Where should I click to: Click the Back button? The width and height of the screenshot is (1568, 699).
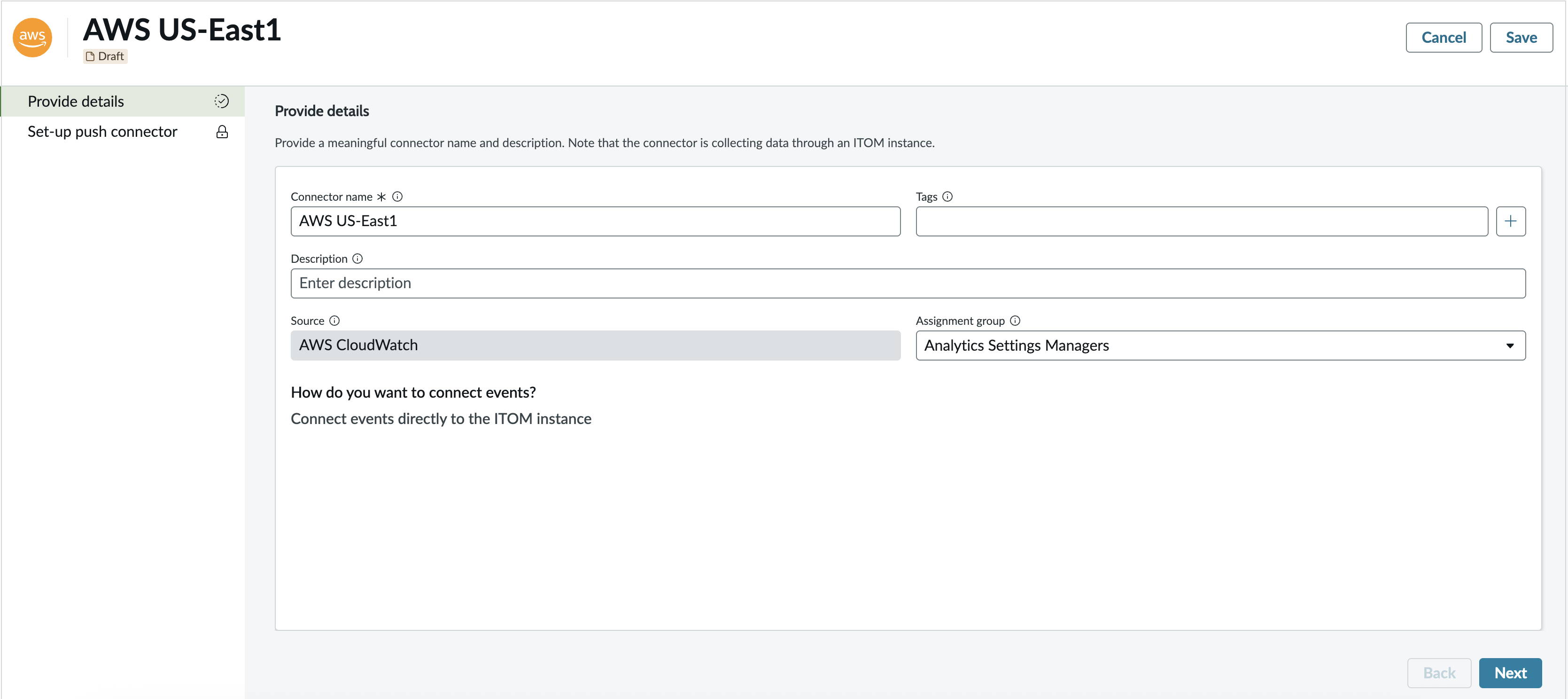[x=1438, y=673]
